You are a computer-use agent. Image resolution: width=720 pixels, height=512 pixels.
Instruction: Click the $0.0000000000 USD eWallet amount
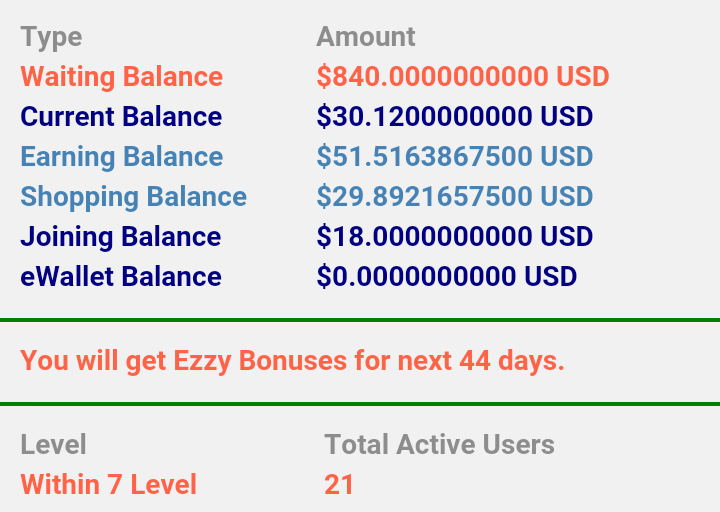click(x=446, y=277)
